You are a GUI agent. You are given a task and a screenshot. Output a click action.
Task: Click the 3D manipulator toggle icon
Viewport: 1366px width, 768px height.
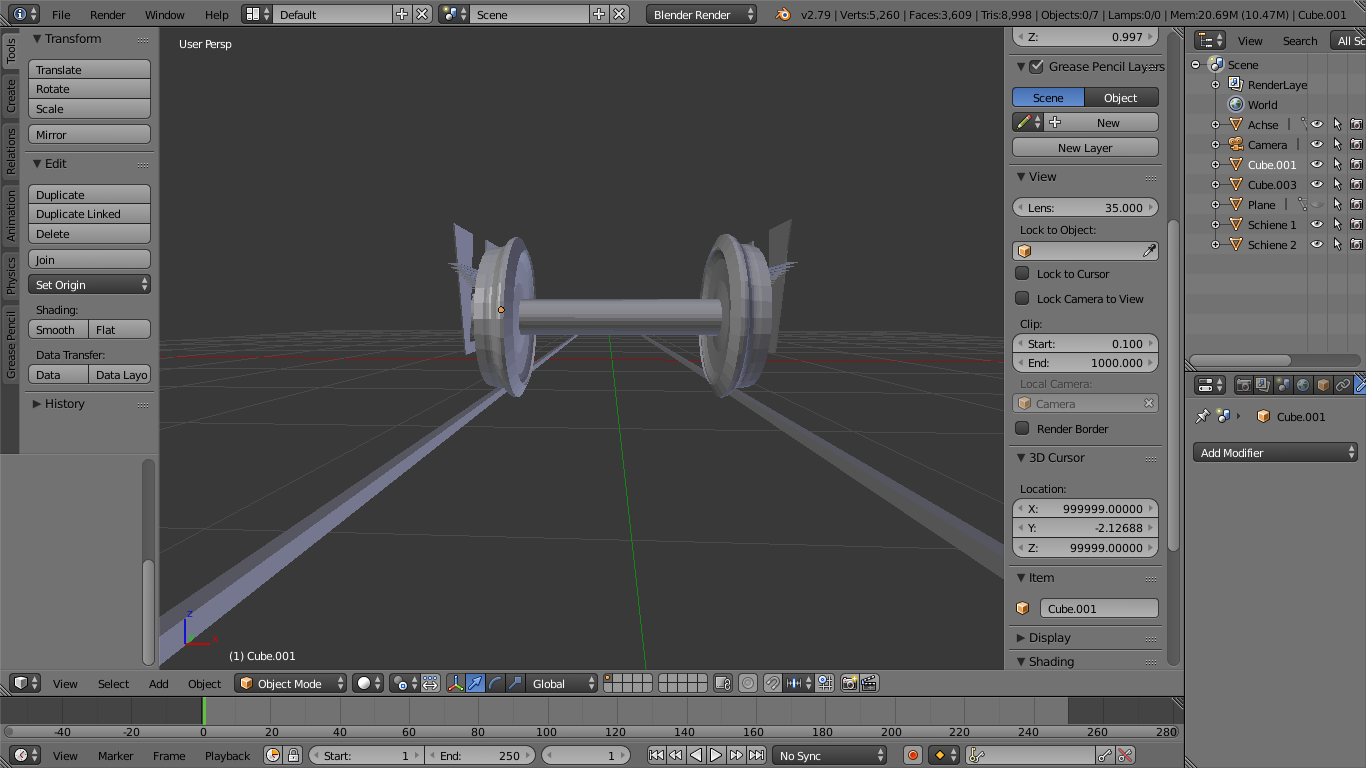coord(456,684)
